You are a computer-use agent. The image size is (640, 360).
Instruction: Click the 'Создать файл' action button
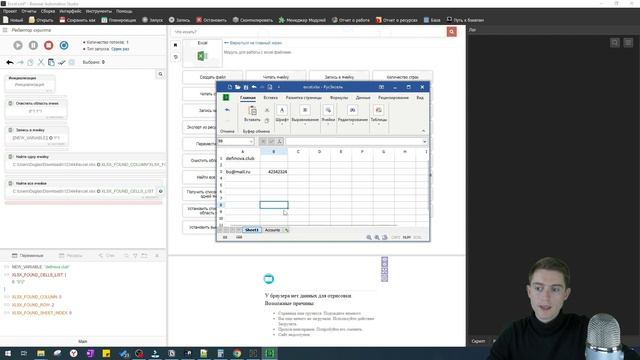[213, 77]
